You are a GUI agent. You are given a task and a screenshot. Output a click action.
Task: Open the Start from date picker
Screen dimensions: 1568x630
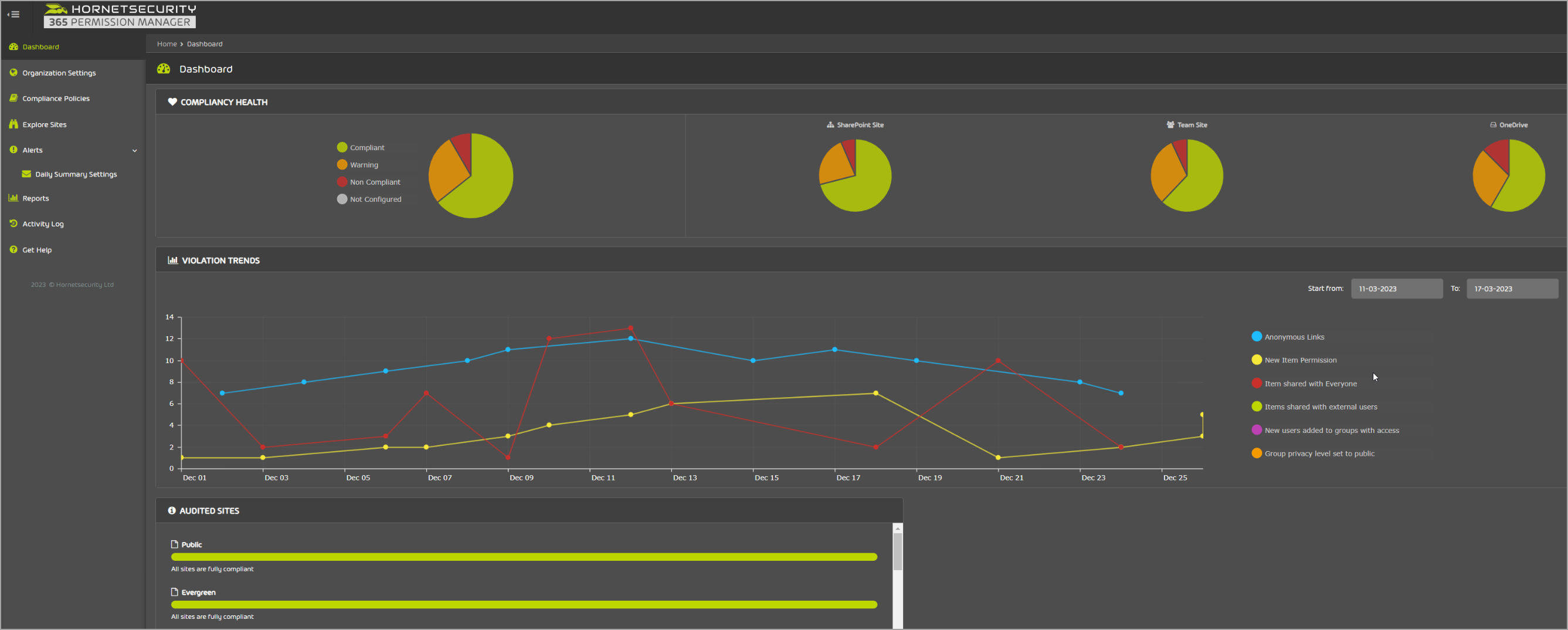pyautogui.click(x=1396, y=289)
